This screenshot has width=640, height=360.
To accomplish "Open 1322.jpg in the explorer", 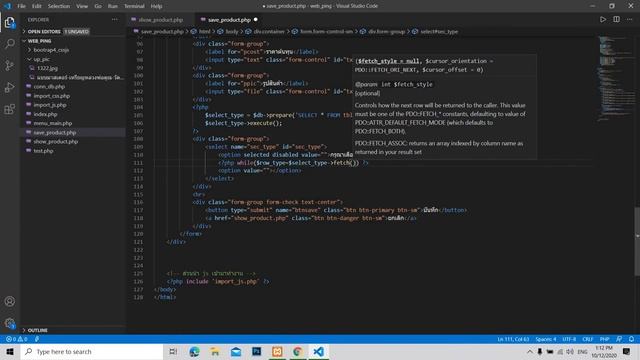I will coord(47,68).
